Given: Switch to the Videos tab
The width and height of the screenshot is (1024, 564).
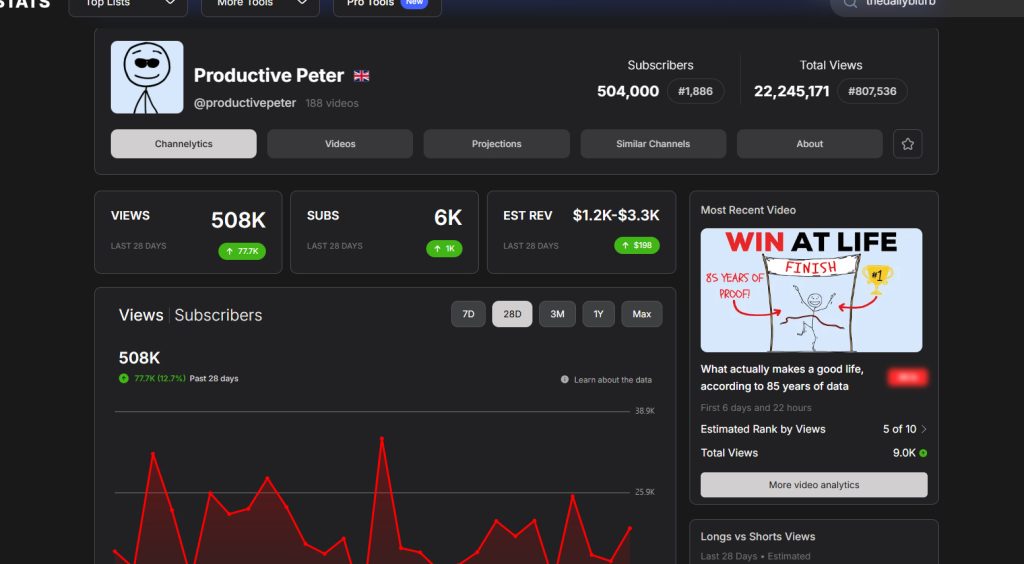Looking at the screenshot, I should point(340,144).
